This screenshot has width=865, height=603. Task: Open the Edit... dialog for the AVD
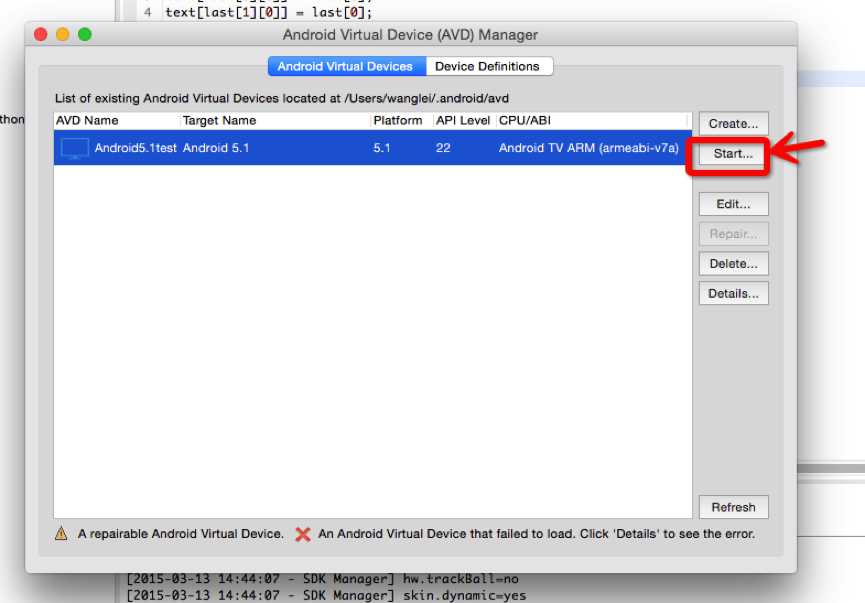(x=733, y=204)
